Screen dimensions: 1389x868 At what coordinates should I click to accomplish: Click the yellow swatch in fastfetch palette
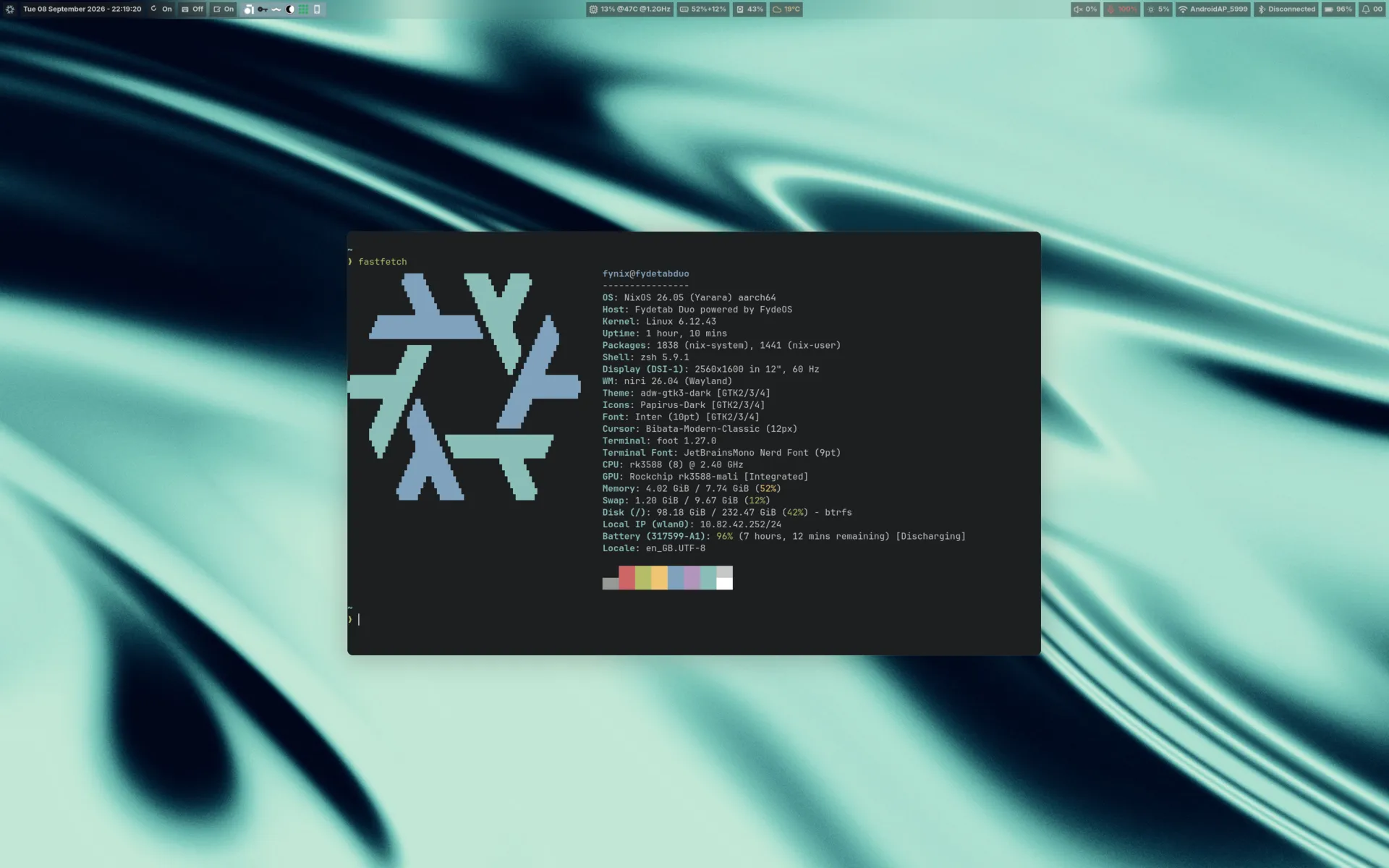tap(659, 578)
